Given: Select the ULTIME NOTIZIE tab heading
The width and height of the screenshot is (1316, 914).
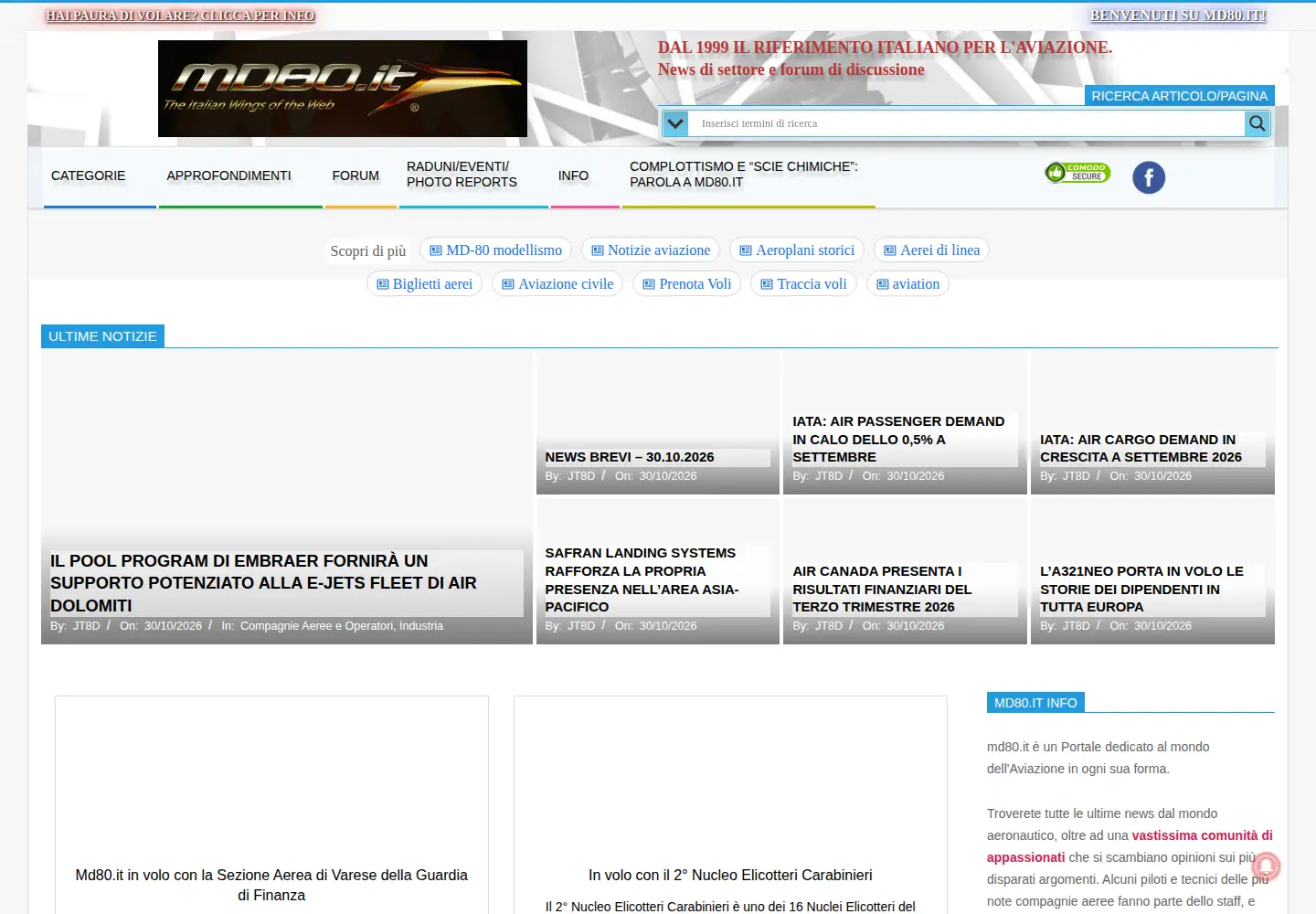Looking at the screenshot, I should coord(102,336).
